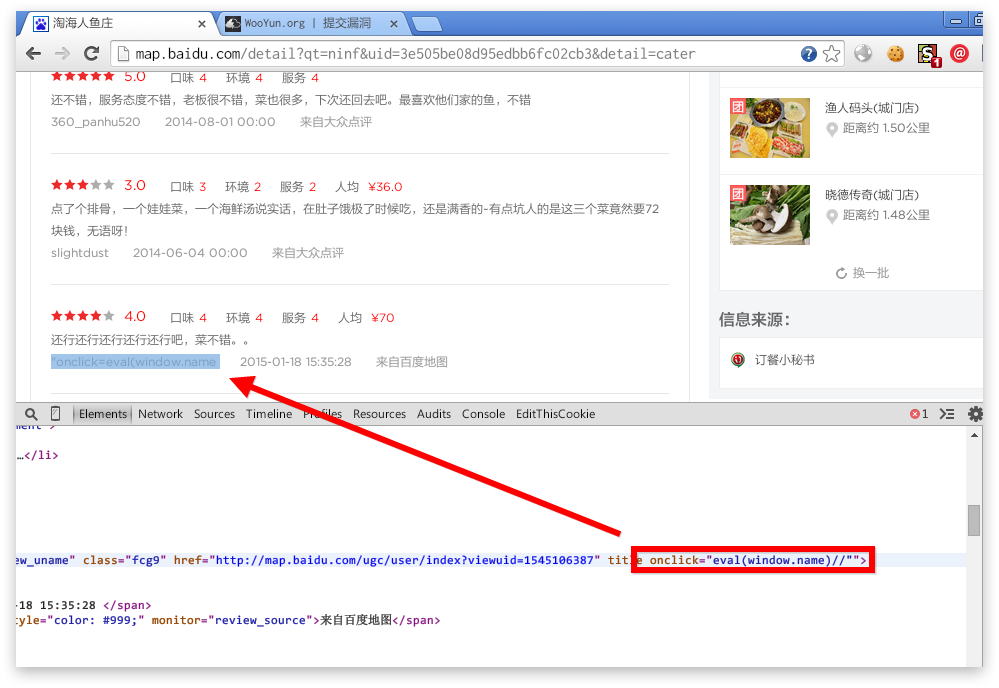Viewport: 999px width, 688px height.
Task: Click location pin beside 距离约 1.50公里
Action: pyautogui.click(x=831, y=129)
